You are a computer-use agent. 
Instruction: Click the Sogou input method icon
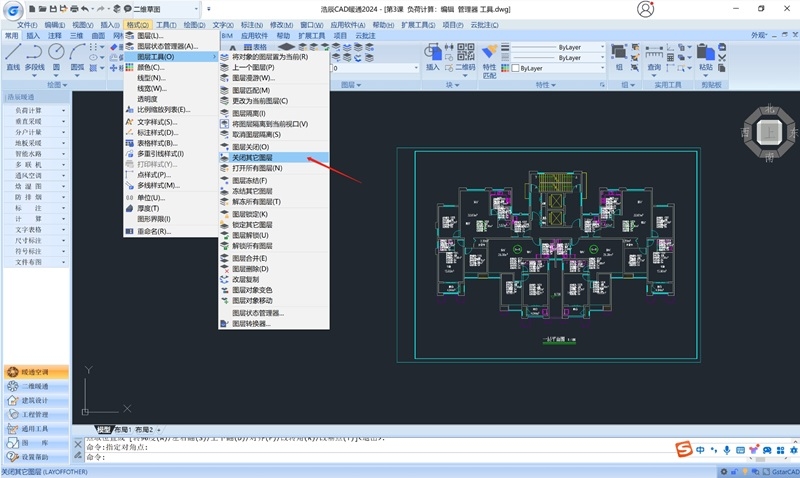(684, 449)
